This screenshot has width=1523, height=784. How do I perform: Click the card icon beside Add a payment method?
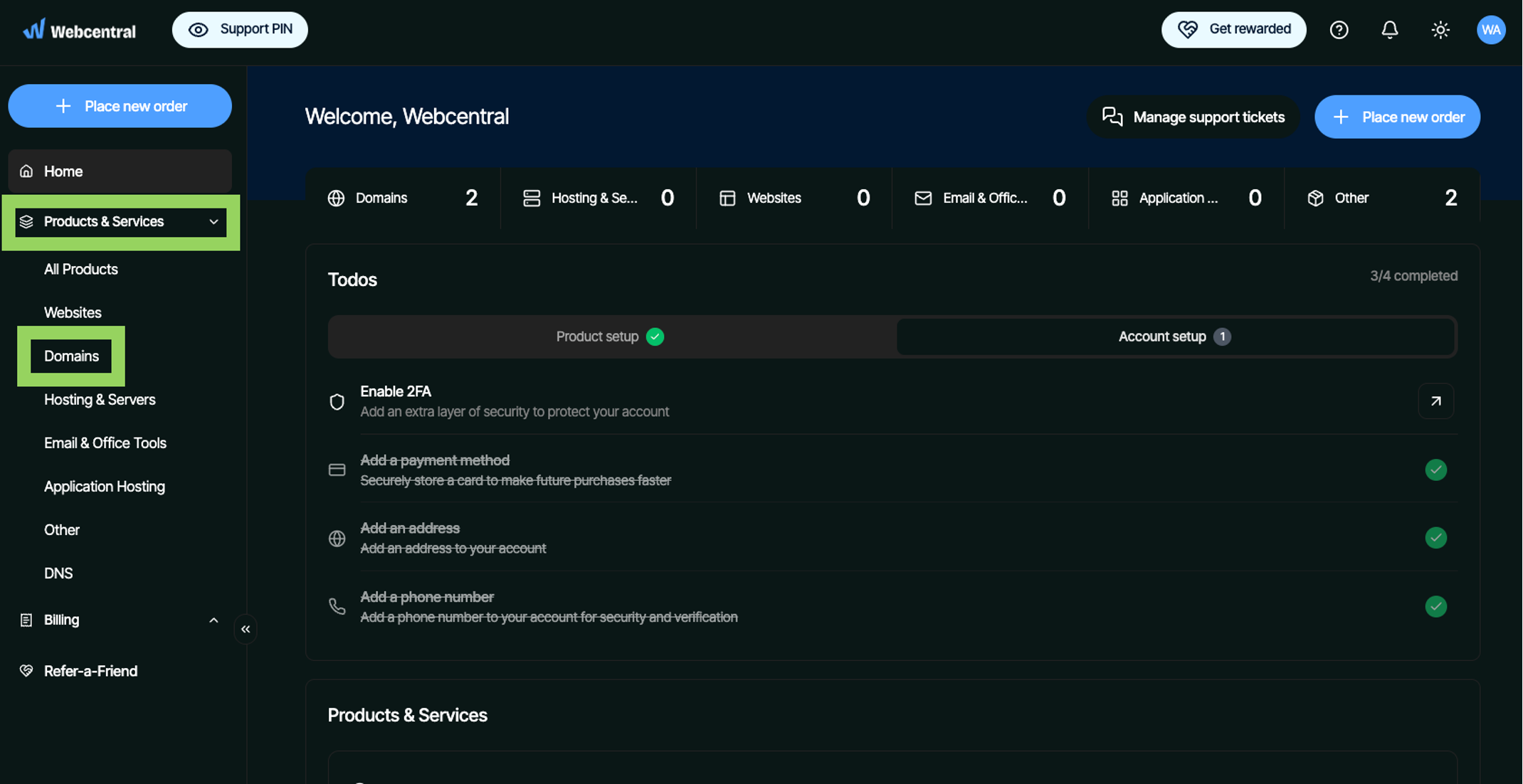click(337, 470)
